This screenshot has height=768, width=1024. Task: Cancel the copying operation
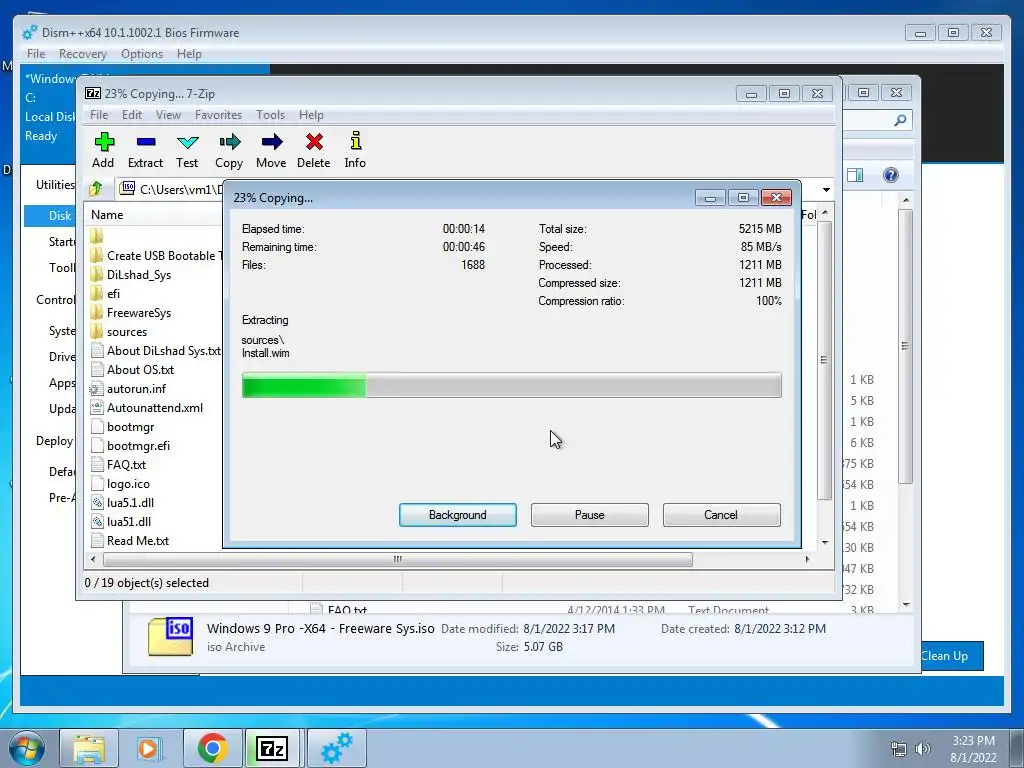(x=722, y=515)
